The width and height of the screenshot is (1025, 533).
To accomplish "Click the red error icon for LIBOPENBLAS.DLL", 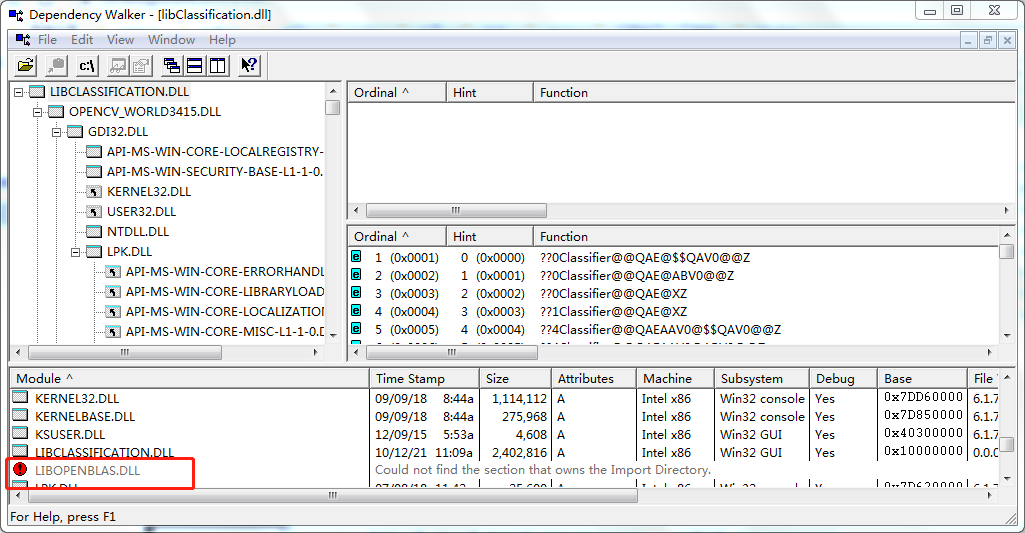I will (x=20, y=469).
